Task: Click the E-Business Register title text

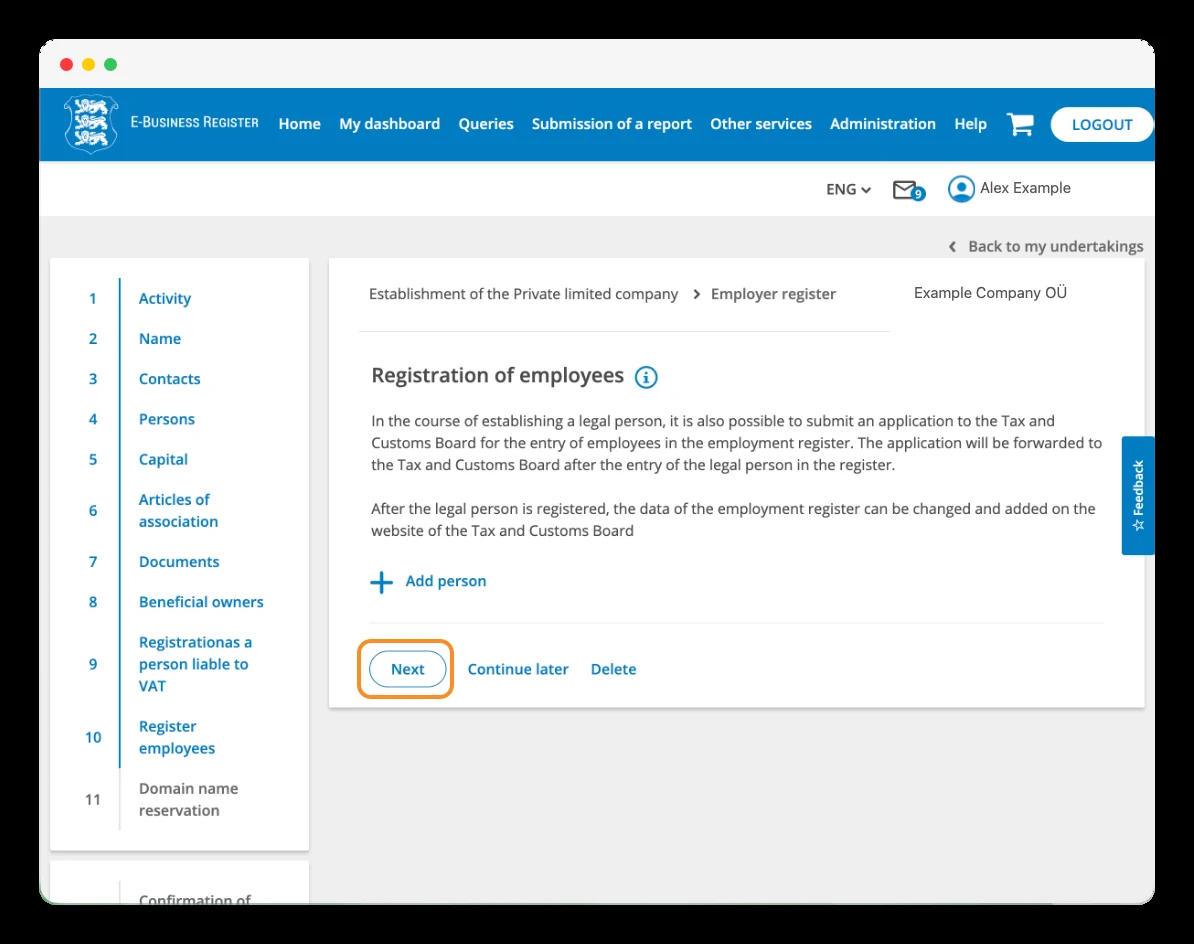Action: (194, 123)
